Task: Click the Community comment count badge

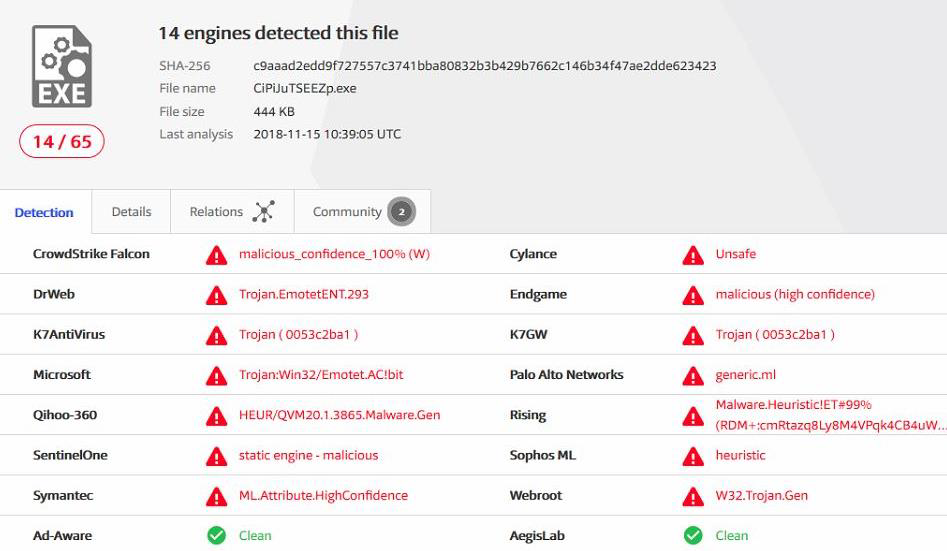Action: pos(402,212)
